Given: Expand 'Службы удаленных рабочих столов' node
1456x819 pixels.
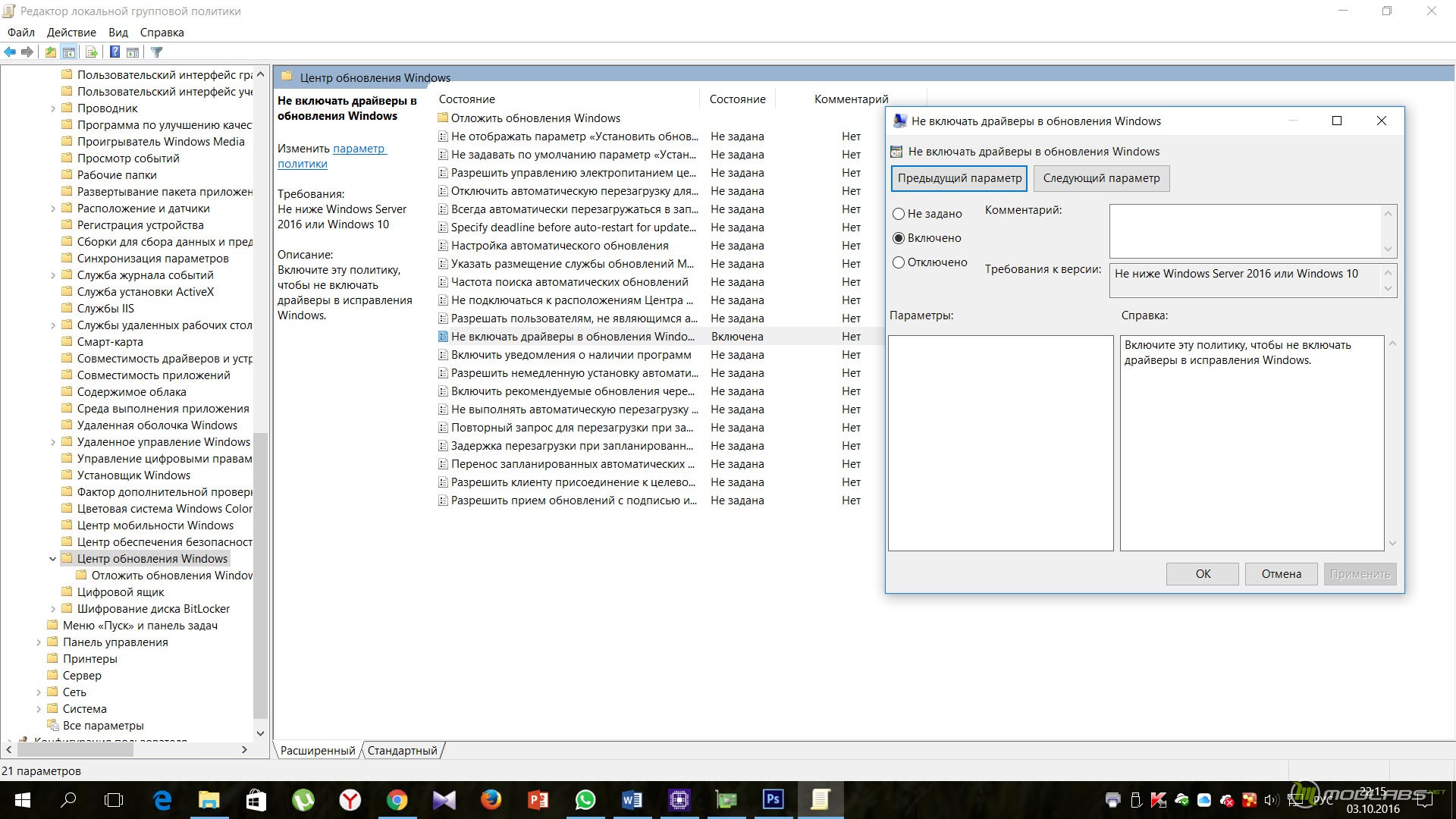Looking at the screenshot, I should click(52, 325).
